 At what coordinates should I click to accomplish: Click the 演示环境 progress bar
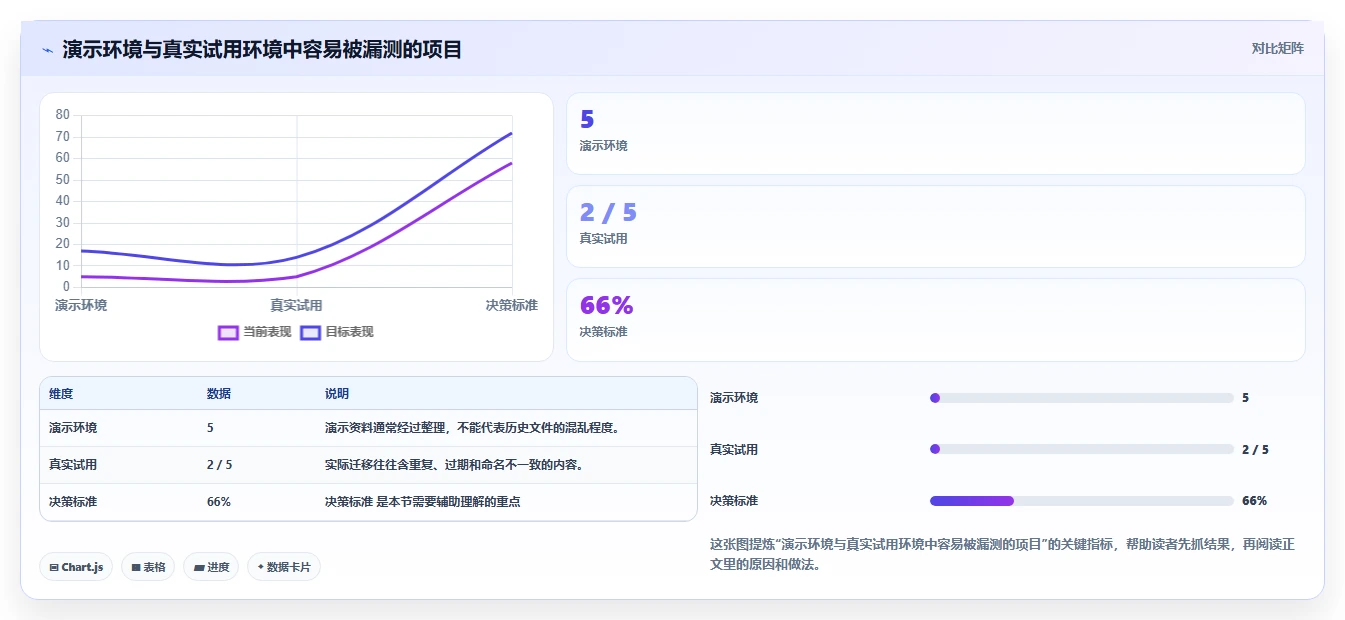coord(1082,398)
